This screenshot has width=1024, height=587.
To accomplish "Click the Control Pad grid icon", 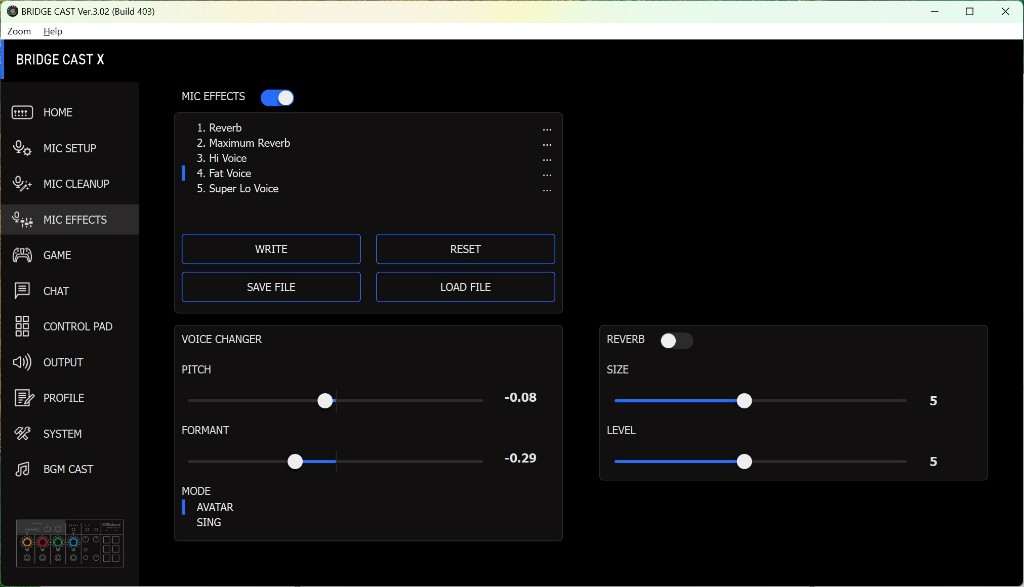I will coord(22,326).
